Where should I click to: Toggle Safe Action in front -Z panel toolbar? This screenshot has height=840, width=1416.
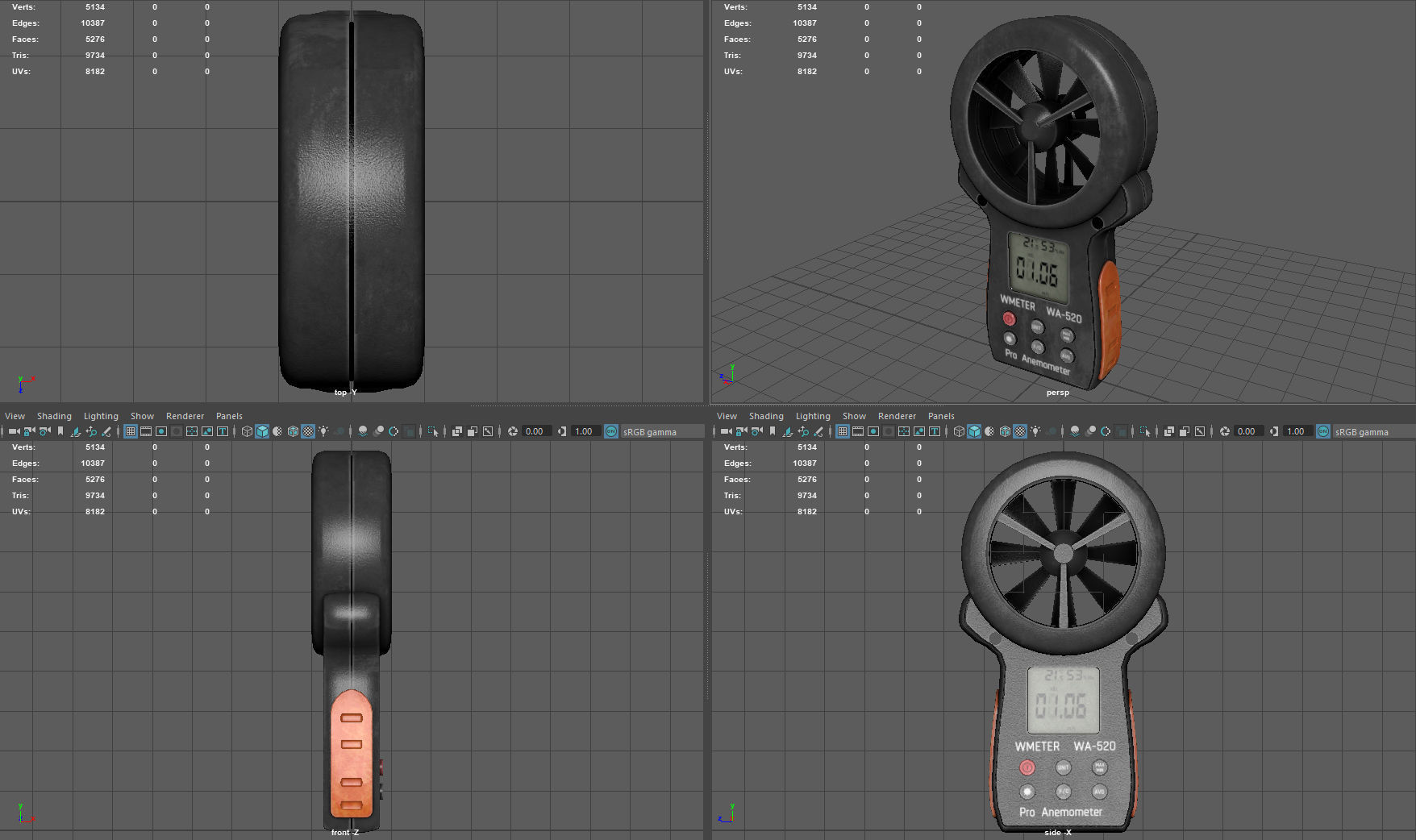[206, 431]
